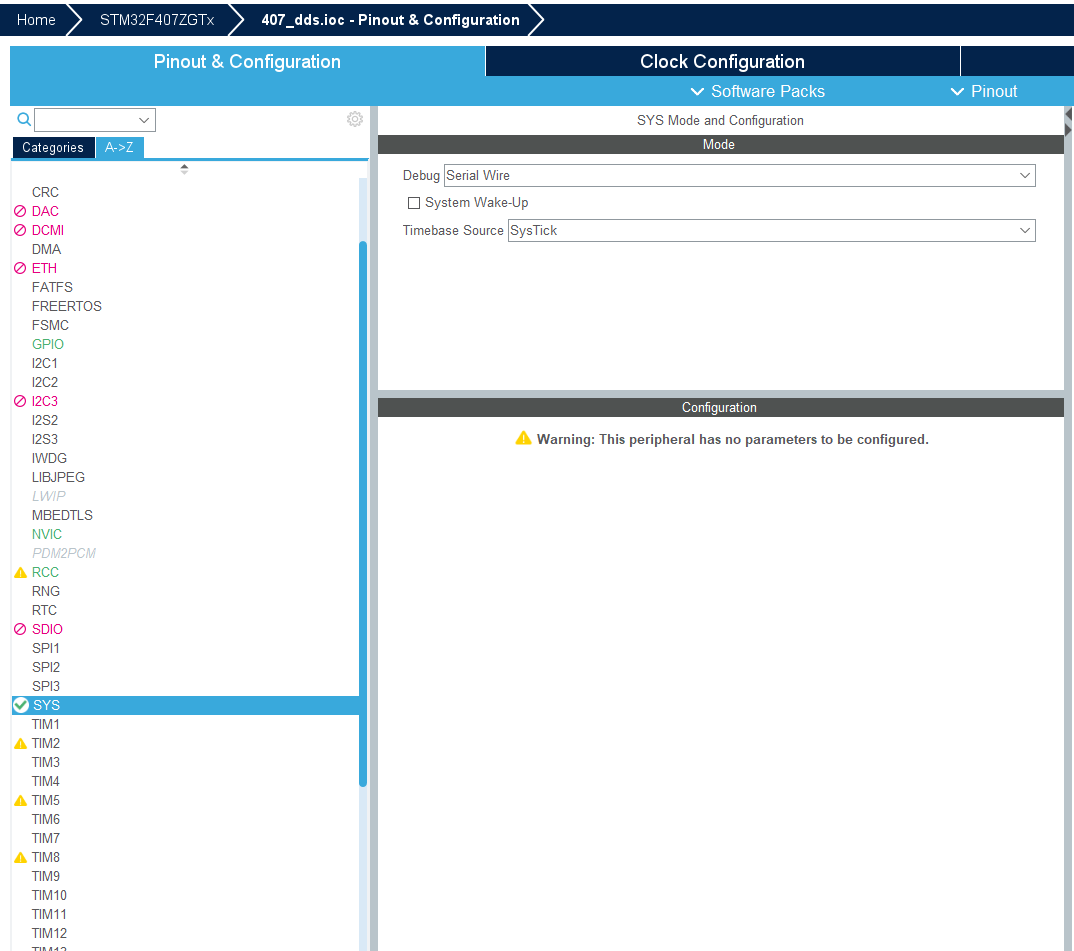Select the TIM10 timer
The image size is (1074, 951).
click(49, 896)
